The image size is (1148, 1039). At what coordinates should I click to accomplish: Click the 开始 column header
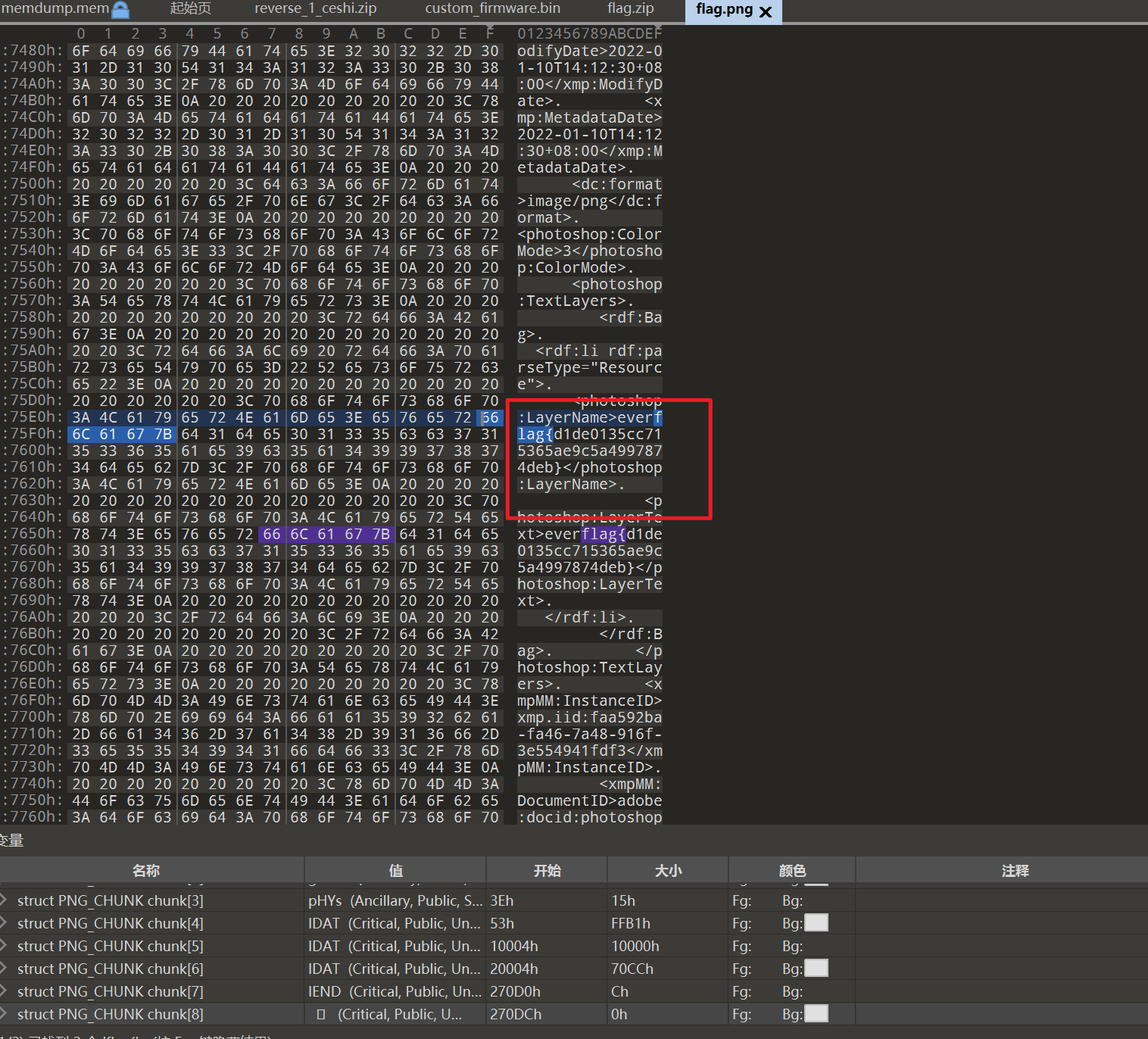547,871
